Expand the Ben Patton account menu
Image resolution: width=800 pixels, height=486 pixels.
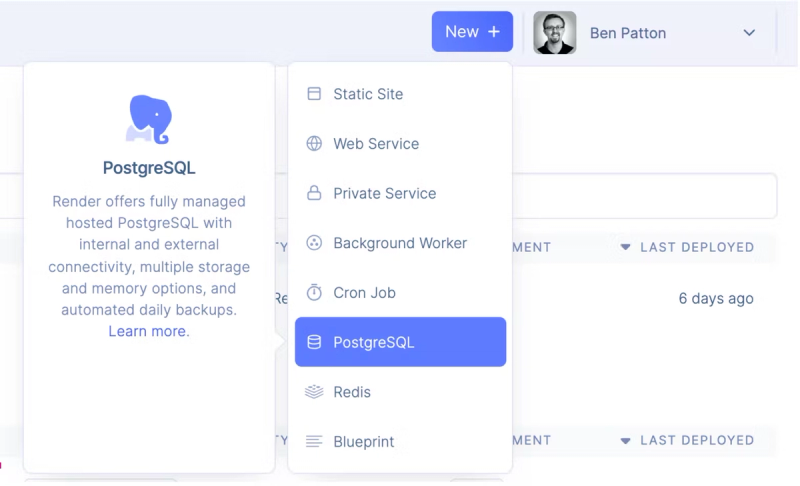(749, 33)
